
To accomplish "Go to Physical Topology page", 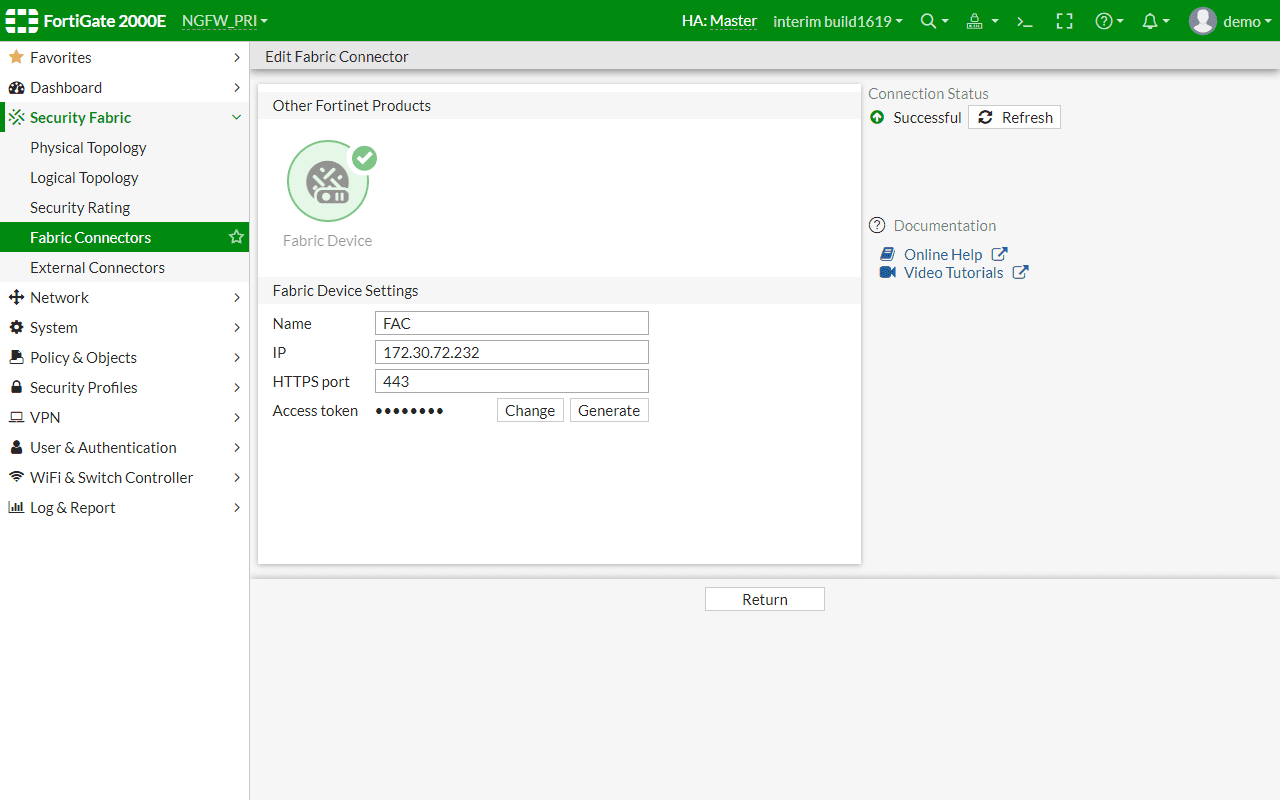I will point(88,147).
